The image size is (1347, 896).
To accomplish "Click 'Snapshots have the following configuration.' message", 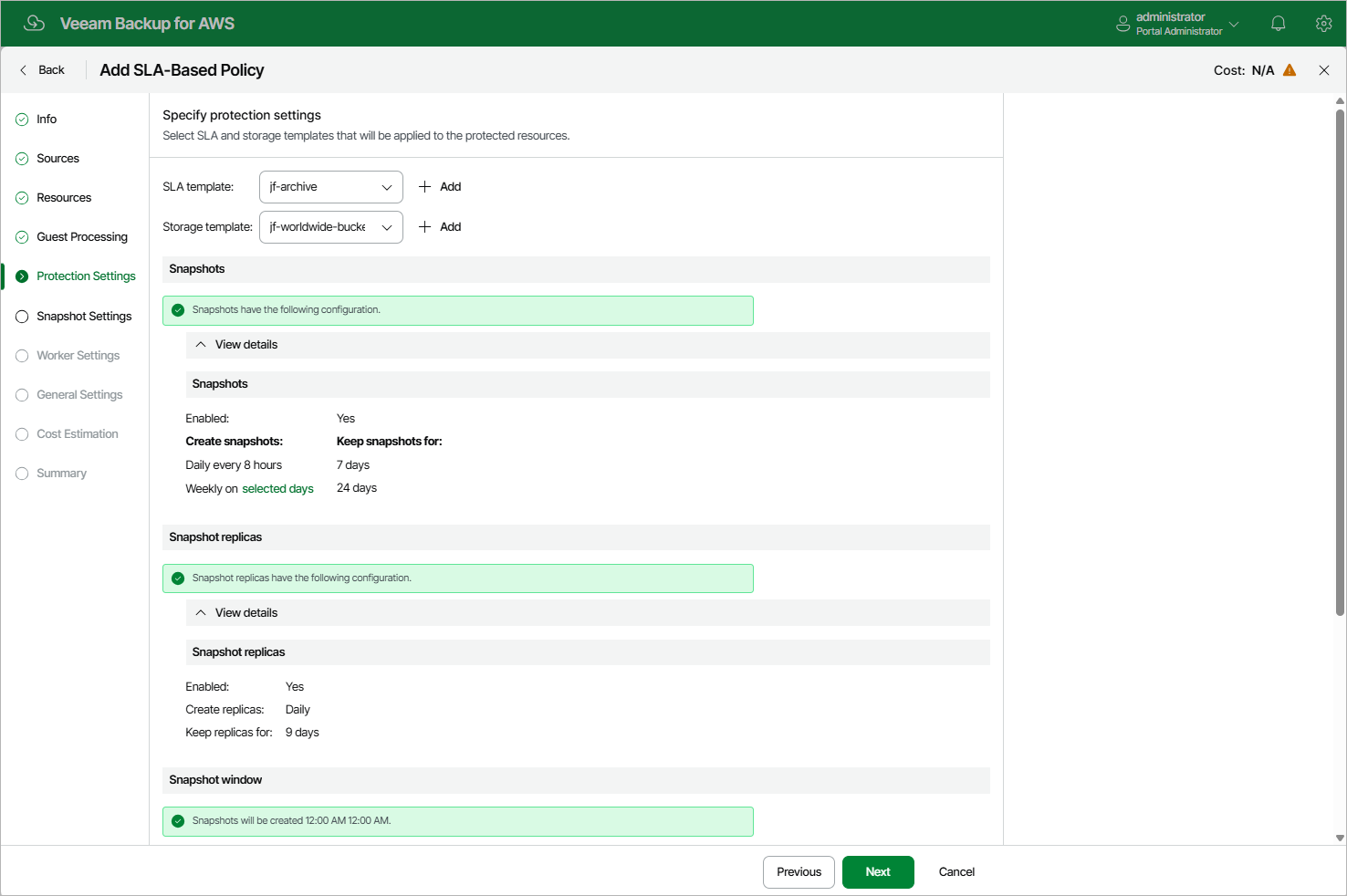I will [286, 310].
